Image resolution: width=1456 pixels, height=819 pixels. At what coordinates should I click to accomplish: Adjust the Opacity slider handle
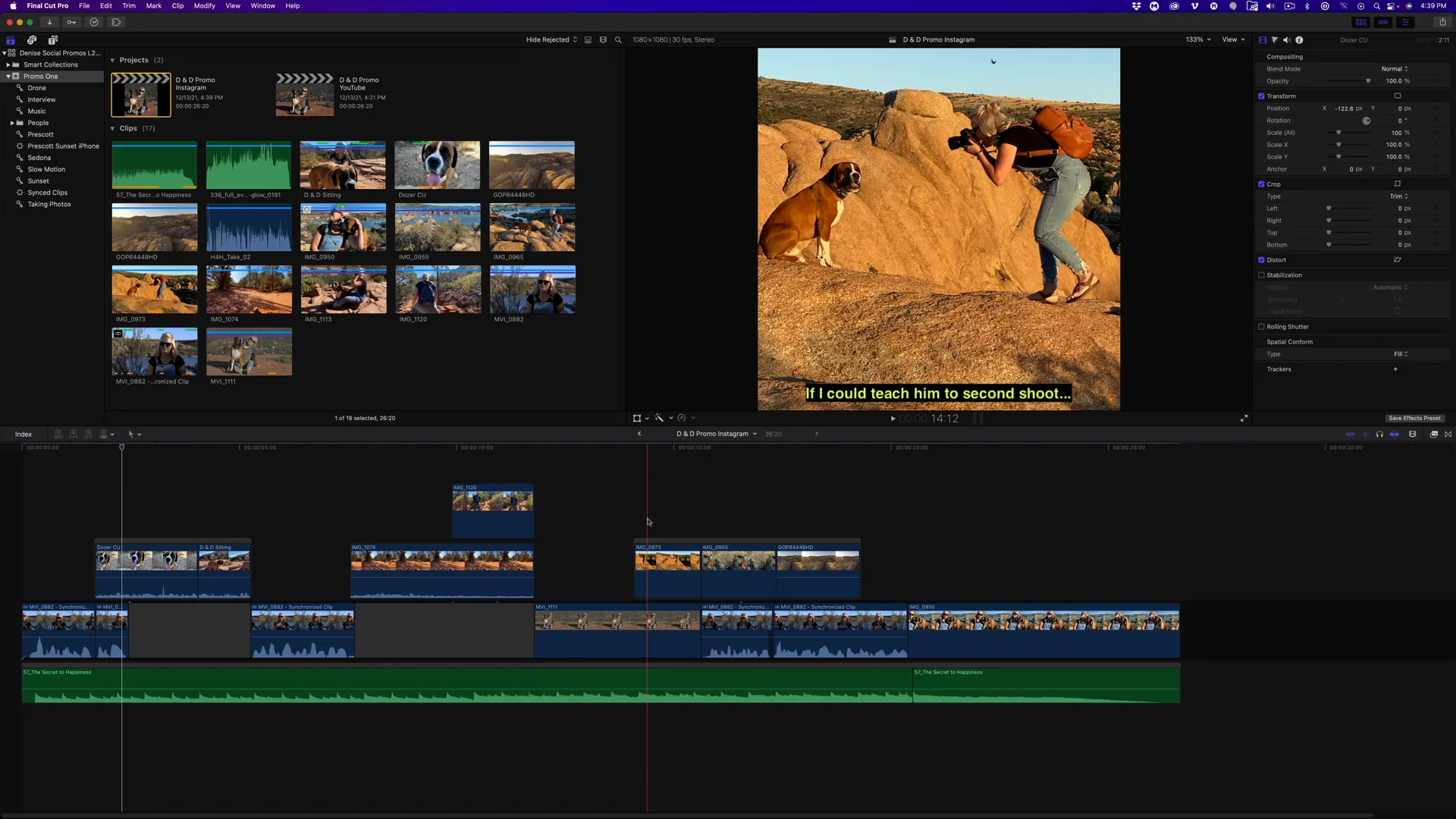1368,81
